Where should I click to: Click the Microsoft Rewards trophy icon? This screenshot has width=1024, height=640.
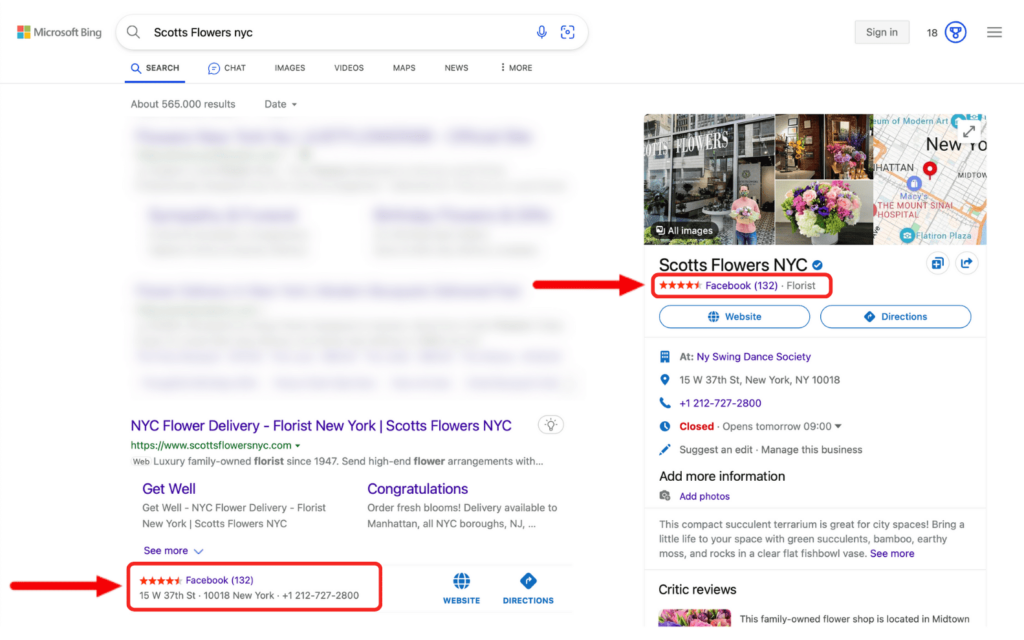click(x=955, y=32)
